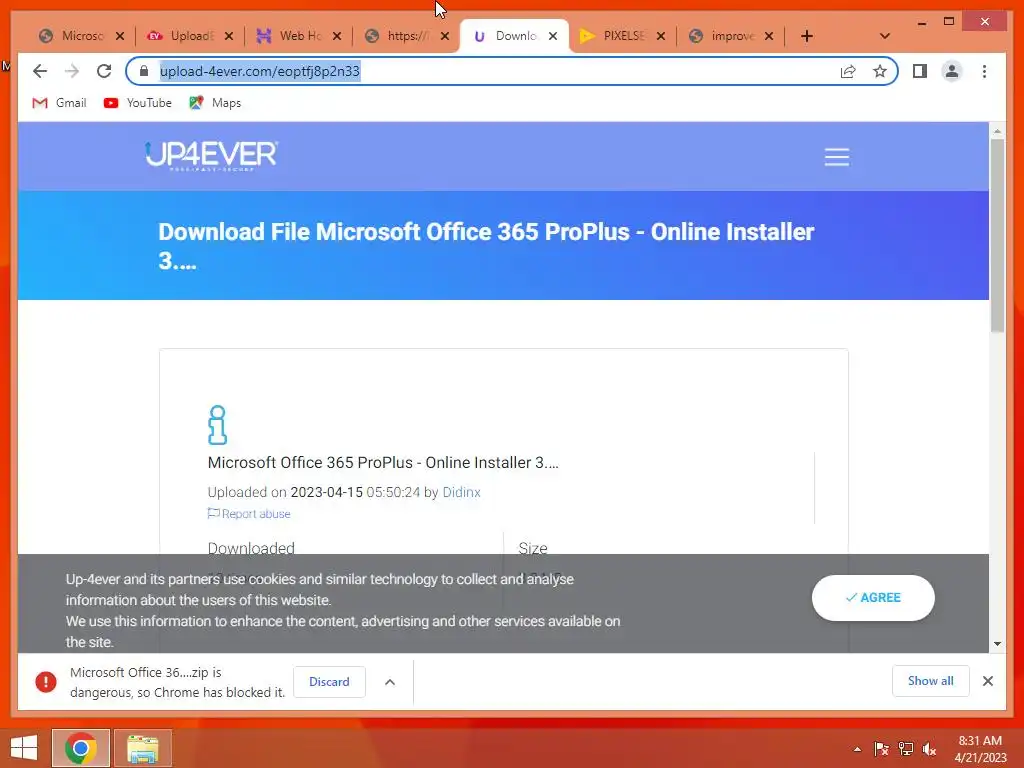Click the upload date 2023-04-15
The height and width of the screenshot is (768, 1024).
click(x=327, y=492)
